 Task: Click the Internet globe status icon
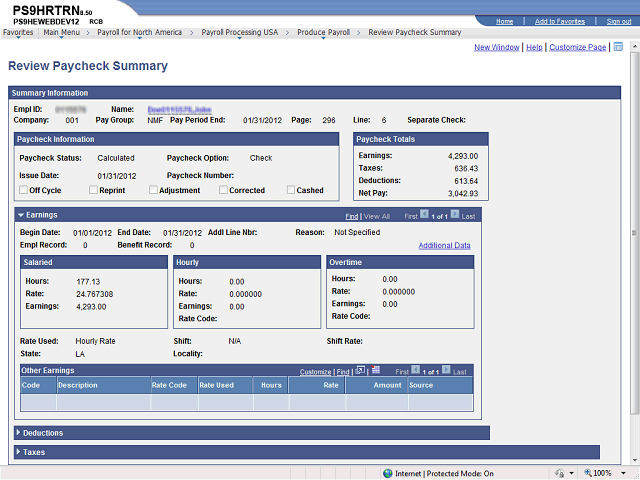click(388, 473)
